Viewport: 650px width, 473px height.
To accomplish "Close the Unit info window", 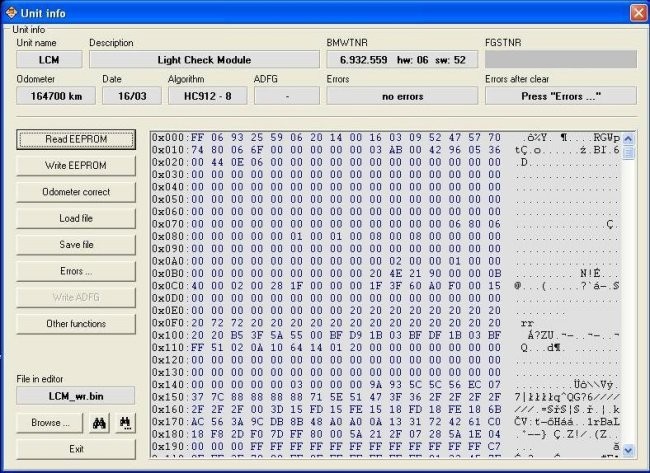I will [638, 13].
